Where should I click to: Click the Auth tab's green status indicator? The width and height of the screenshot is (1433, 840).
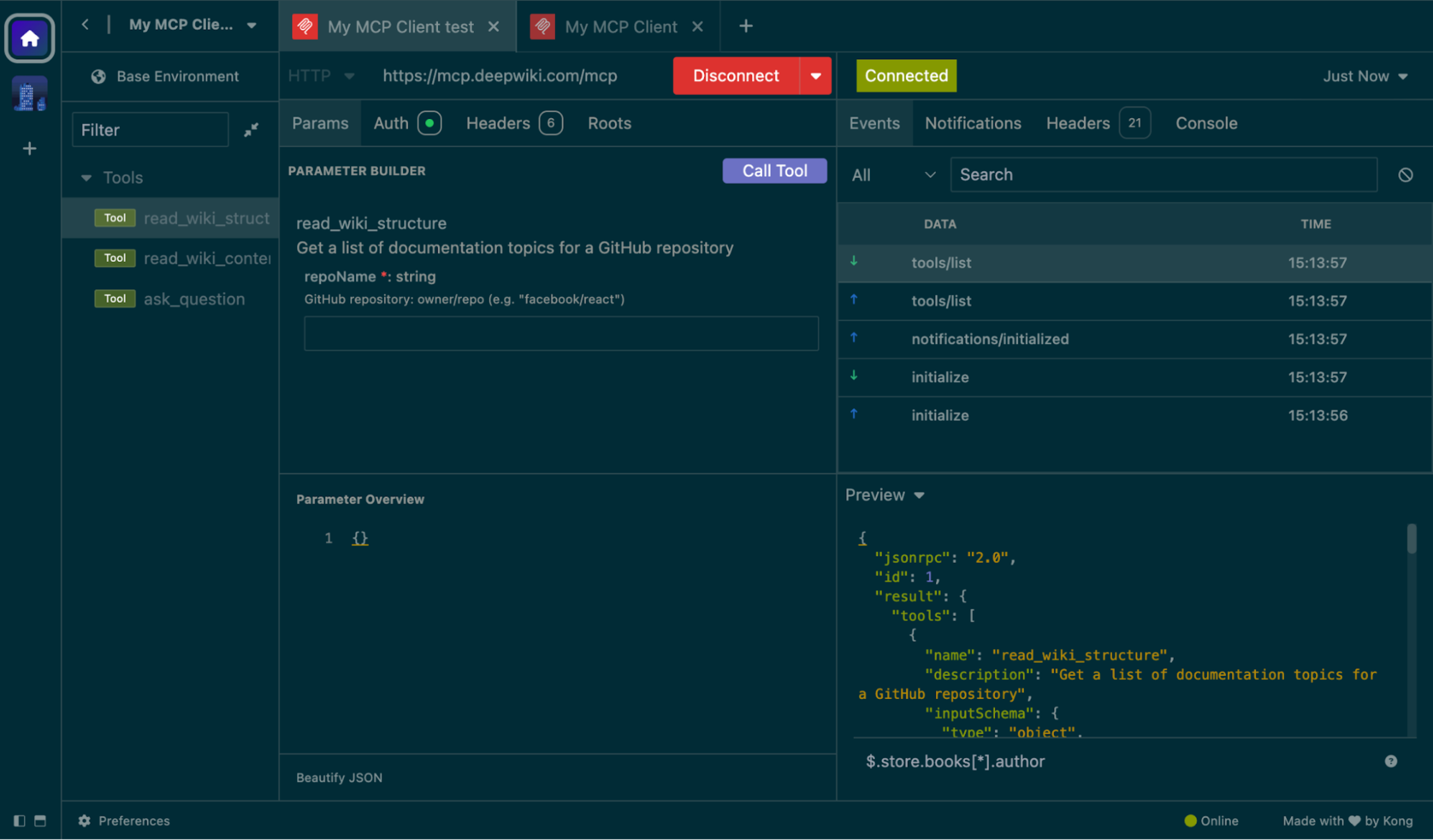coord(429,123)
